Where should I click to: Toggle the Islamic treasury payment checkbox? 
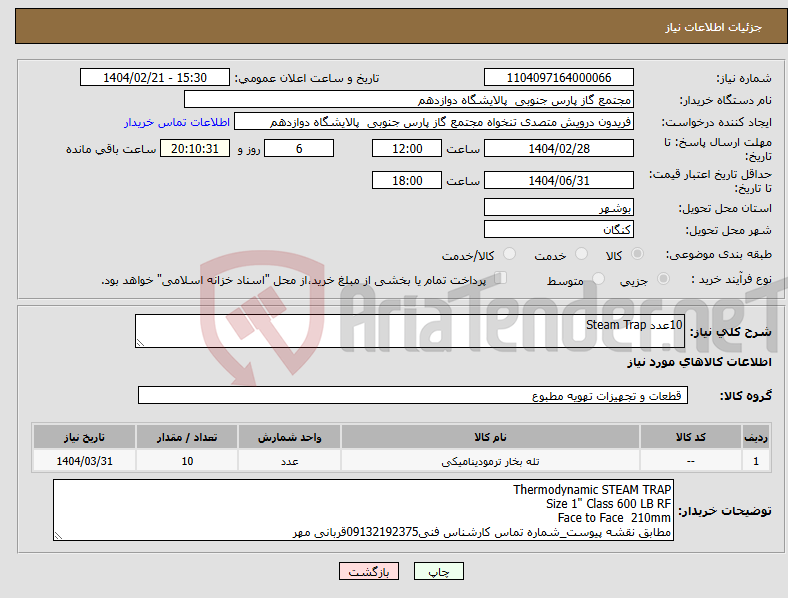(501, 278)
